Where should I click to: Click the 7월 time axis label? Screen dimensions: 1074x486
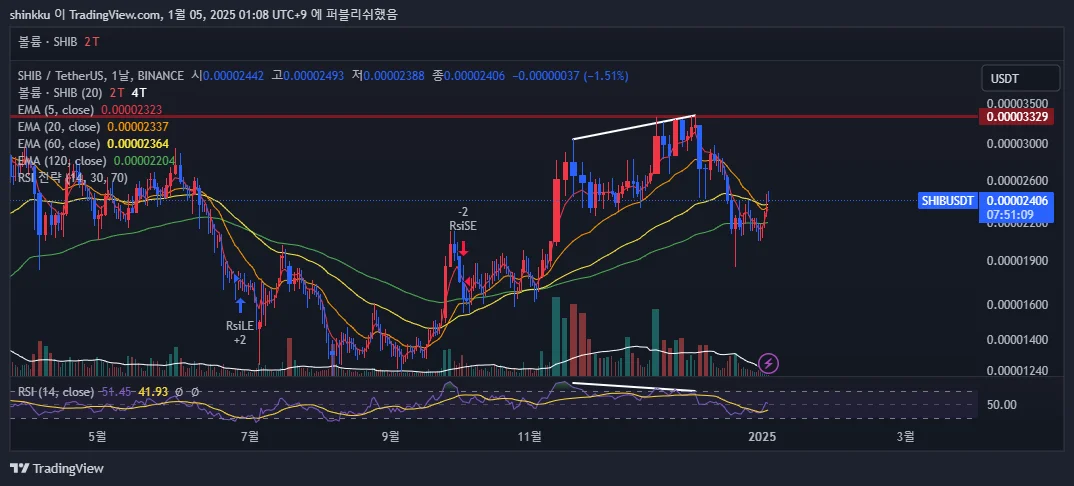251,435
